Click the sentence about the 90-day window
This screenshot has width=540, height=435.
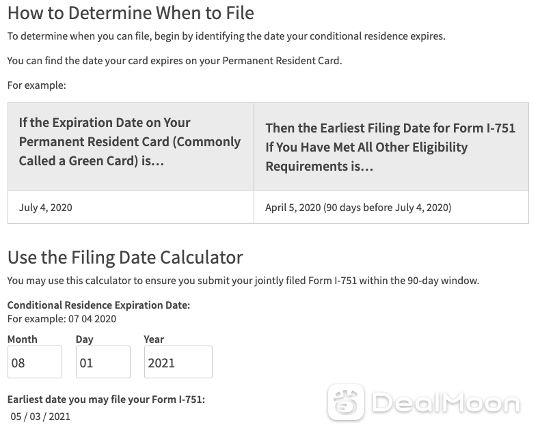point(243,281)
